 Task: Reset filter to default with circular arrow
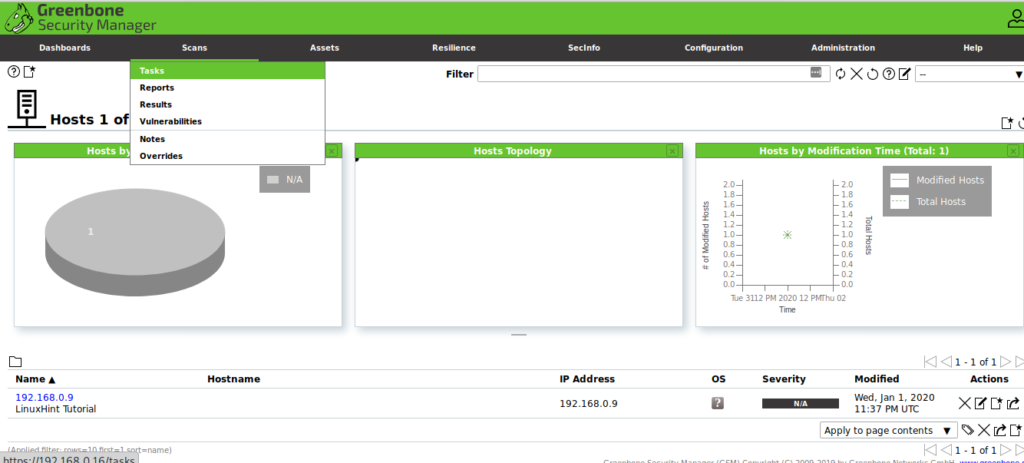(x=872, y=74)
